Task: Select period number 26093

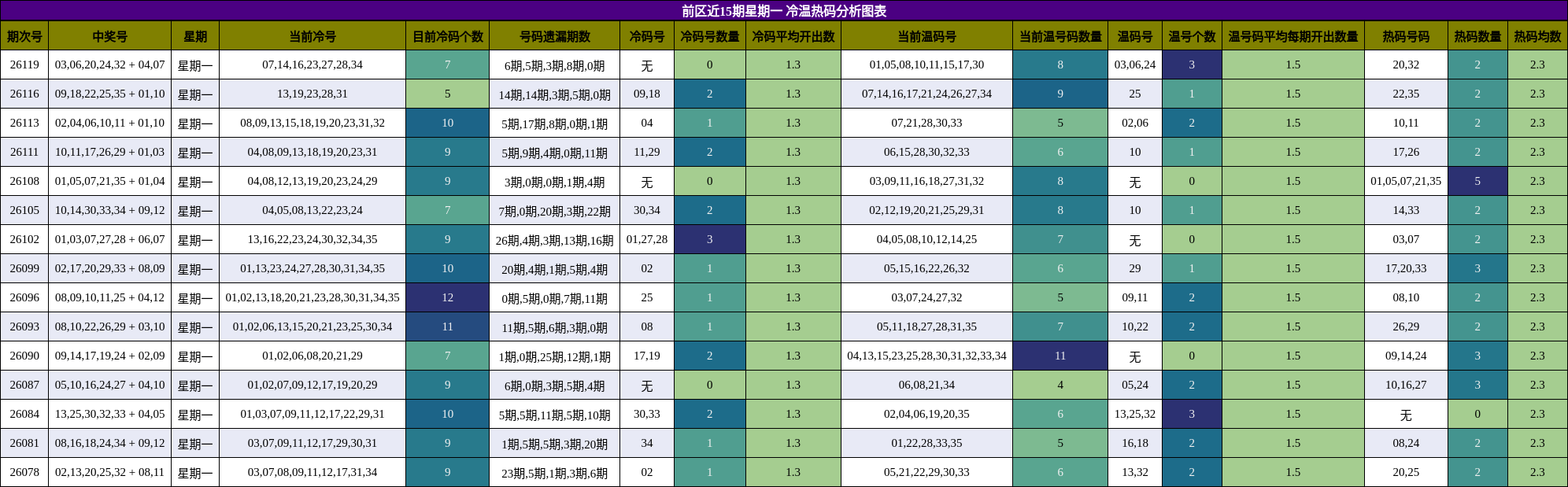Action: (x=24, y=327)
